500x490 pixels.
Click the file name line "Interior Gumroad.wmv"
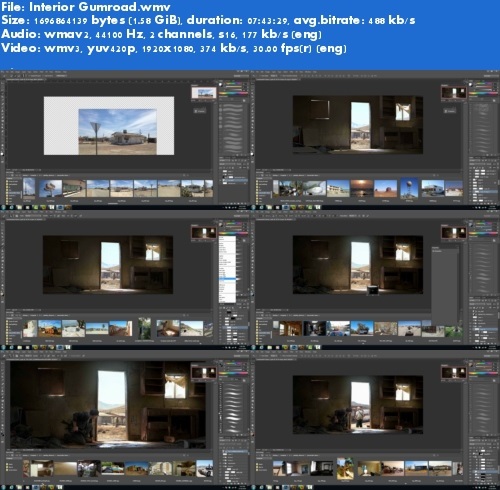coord(86,7)
